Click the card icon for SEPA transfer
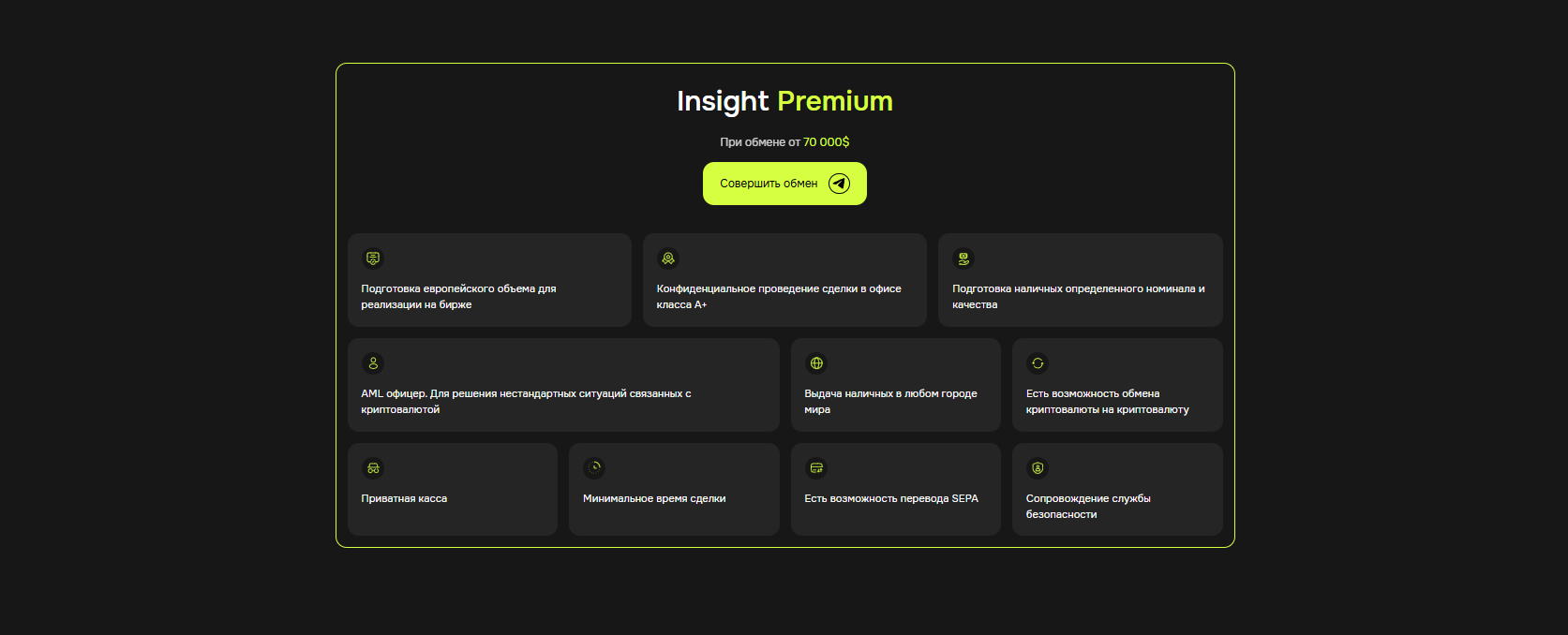Image resolution: width=1568 pixels, height=635 pixels. click(x=816, y=468)
